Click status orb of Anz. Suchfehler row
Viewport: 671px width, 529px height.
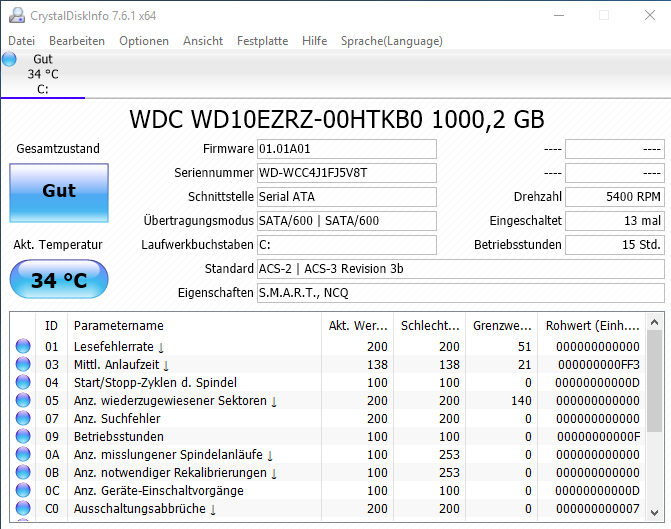pos(23,418)
